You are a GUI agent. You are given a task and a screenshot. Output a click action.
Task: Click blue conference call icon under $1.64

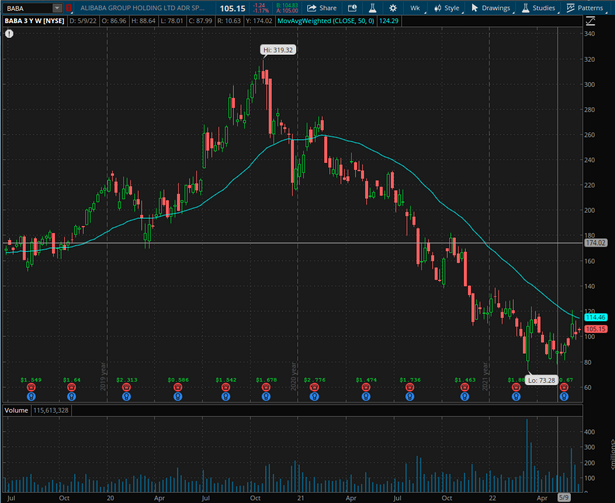[71, 397]
